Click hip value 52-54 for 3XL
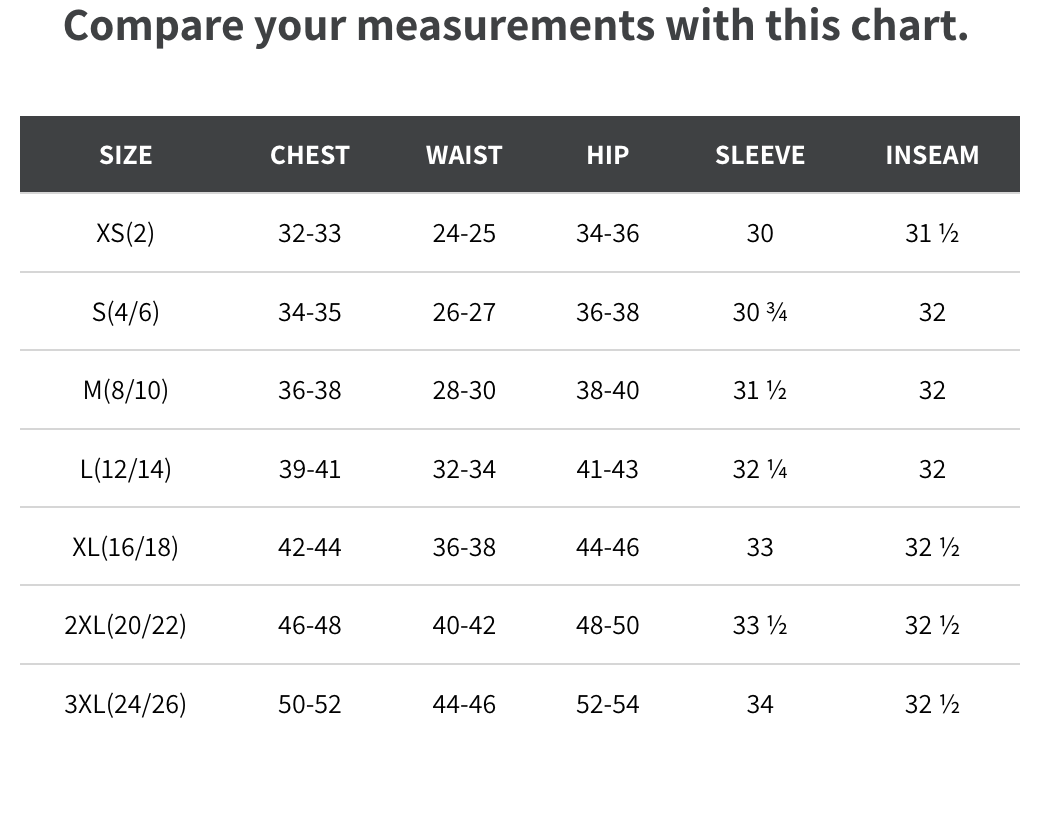1048x838 pixels. pos(608,704)
